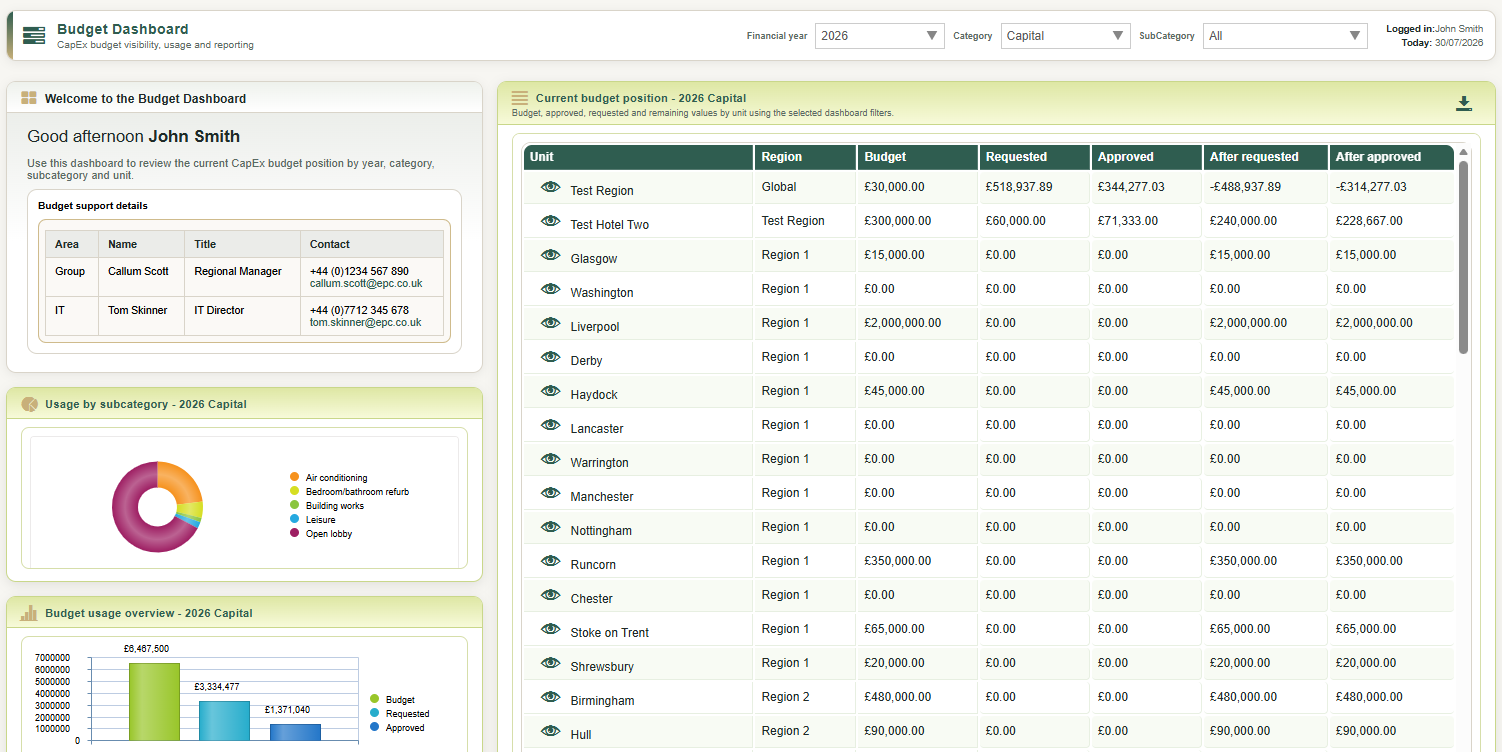Viewport: 1502px width, 752px height.
Task: Sort table by Budget column header
Action: point(918,157)
